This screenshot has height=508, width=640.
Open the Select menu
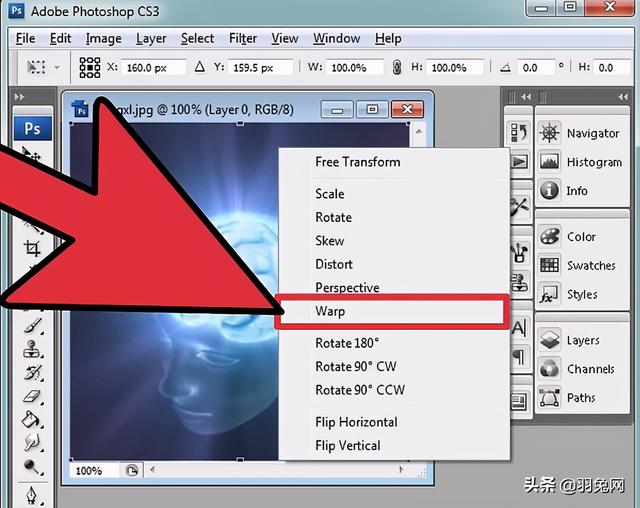coord(197,38)
